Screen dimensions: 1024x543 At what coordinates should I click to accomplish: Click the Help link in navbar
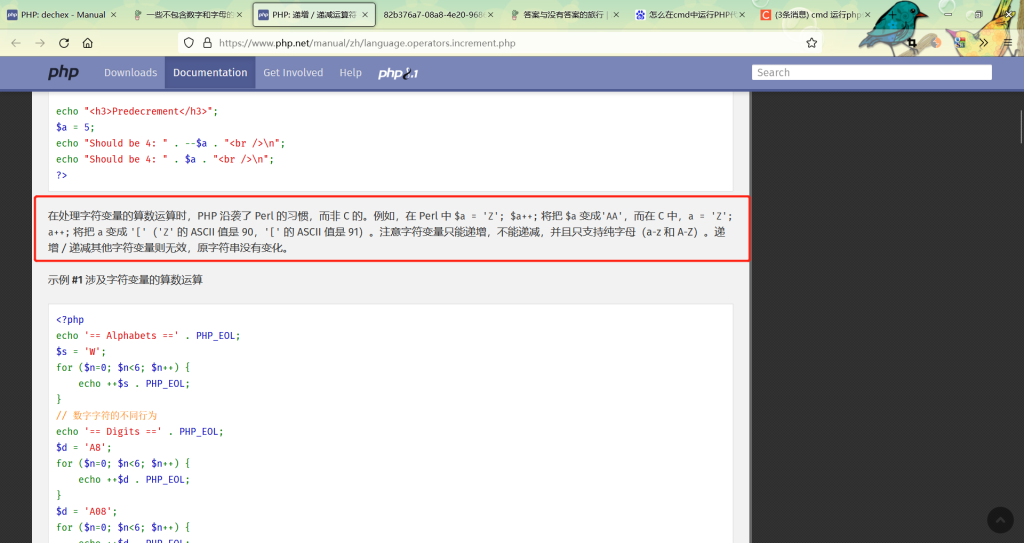pos(350,73)
